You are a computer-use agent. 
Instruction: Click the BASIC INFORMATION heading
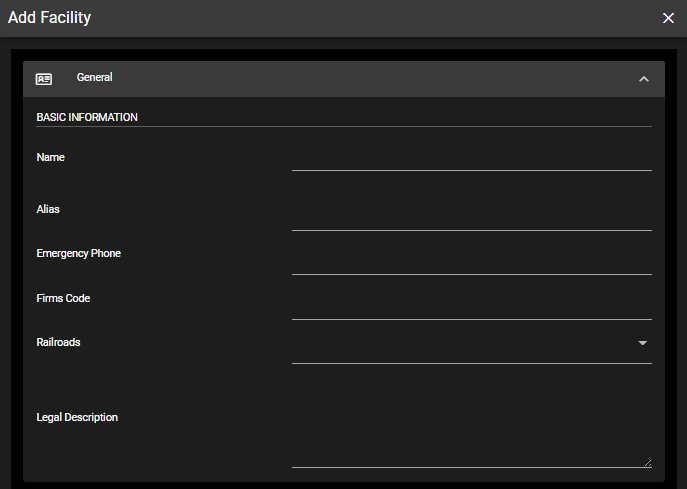tap(87, 117)
